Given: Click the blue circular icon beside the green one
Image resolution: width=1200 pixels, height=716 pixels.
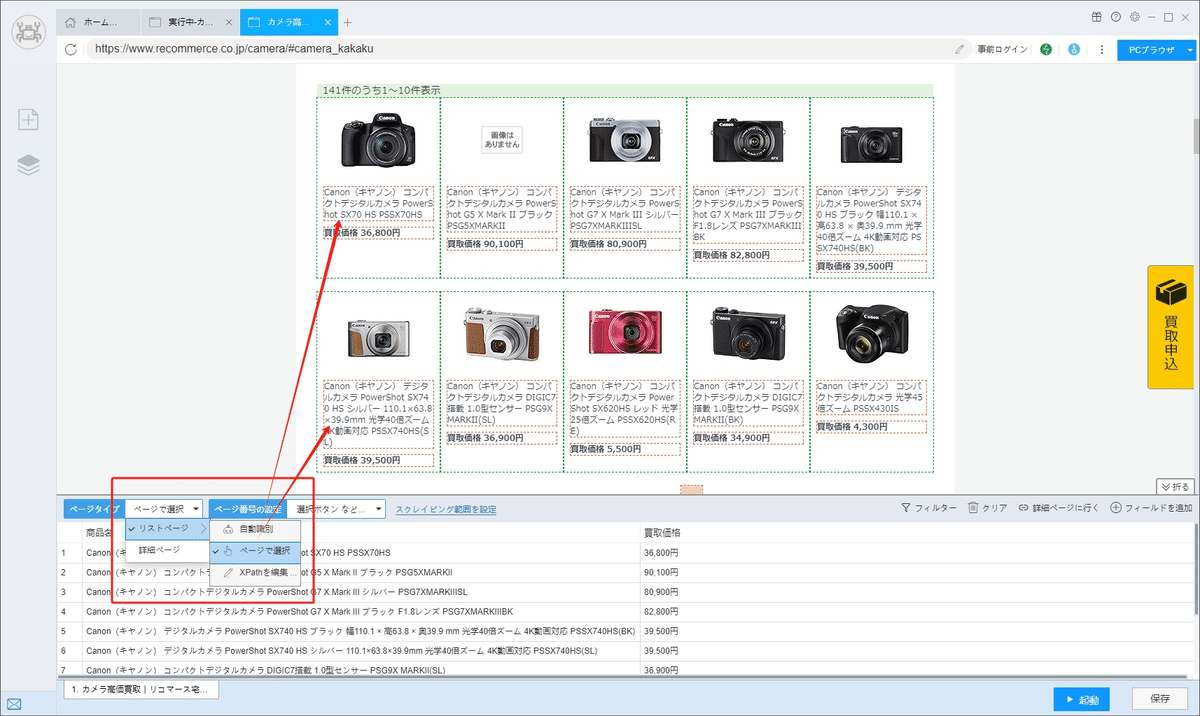Looking at the screenshot, I should (1074, 49).
